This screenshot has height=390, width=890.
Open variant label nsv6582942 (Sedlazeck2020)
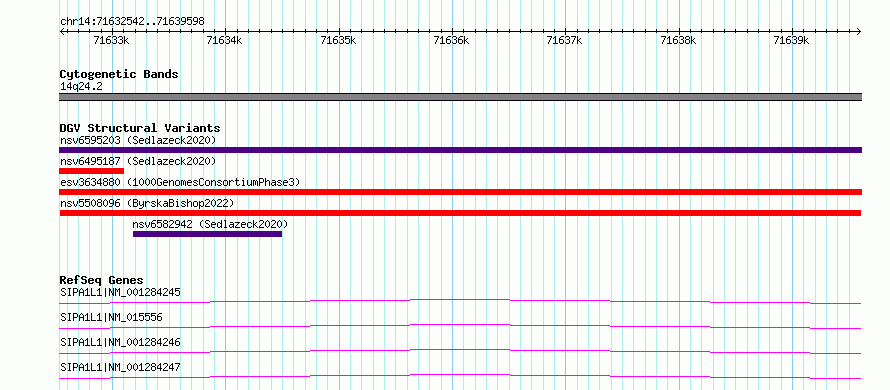[210, 224]
